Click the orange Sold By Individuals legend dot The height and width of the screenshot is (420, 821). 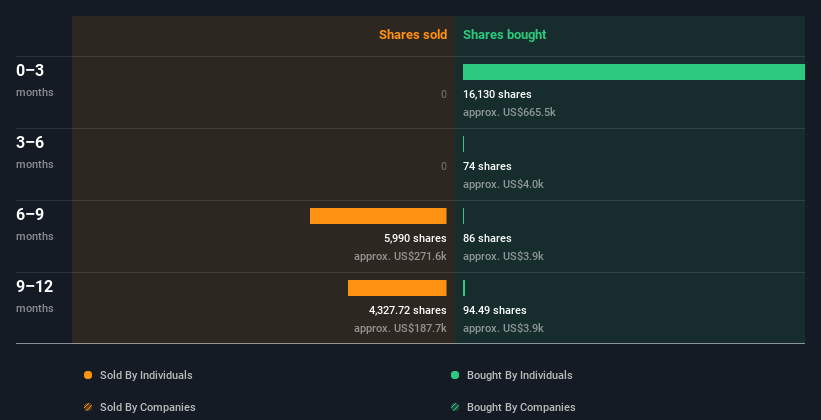88,375
